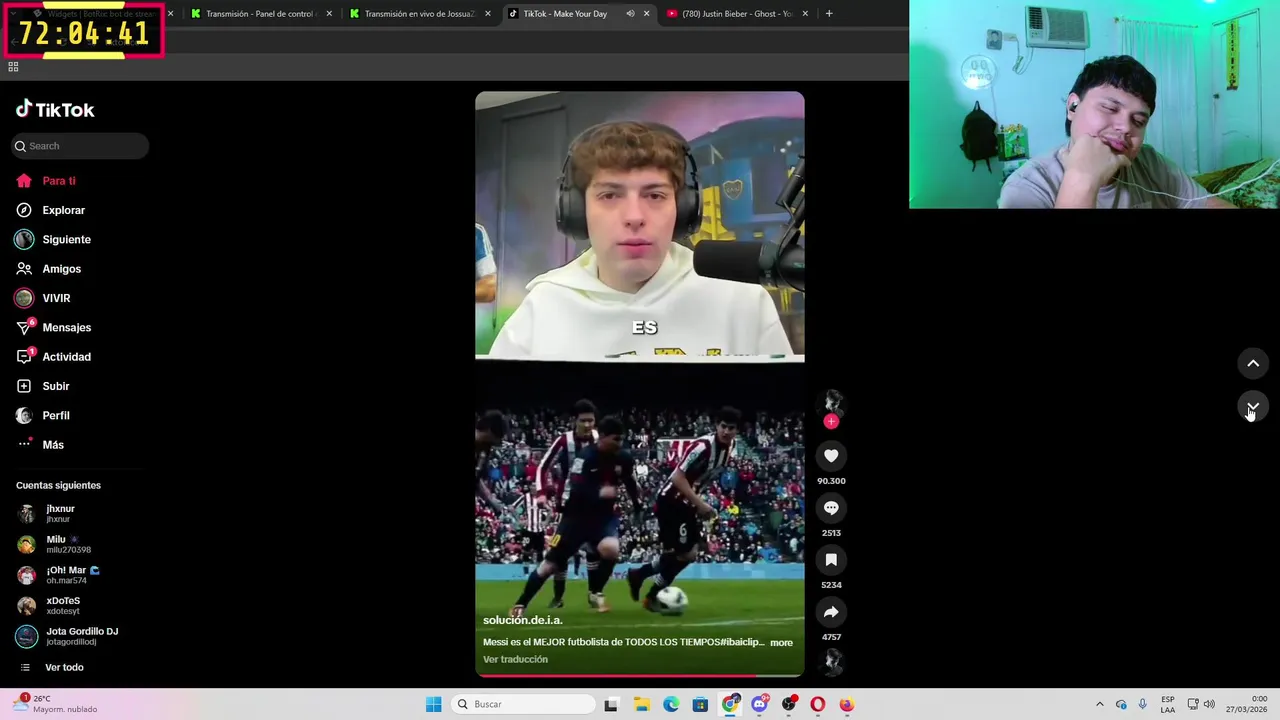Open the browser apps grid icon
The height and width of the screenshot is (720, 1280).
point(13,67)
